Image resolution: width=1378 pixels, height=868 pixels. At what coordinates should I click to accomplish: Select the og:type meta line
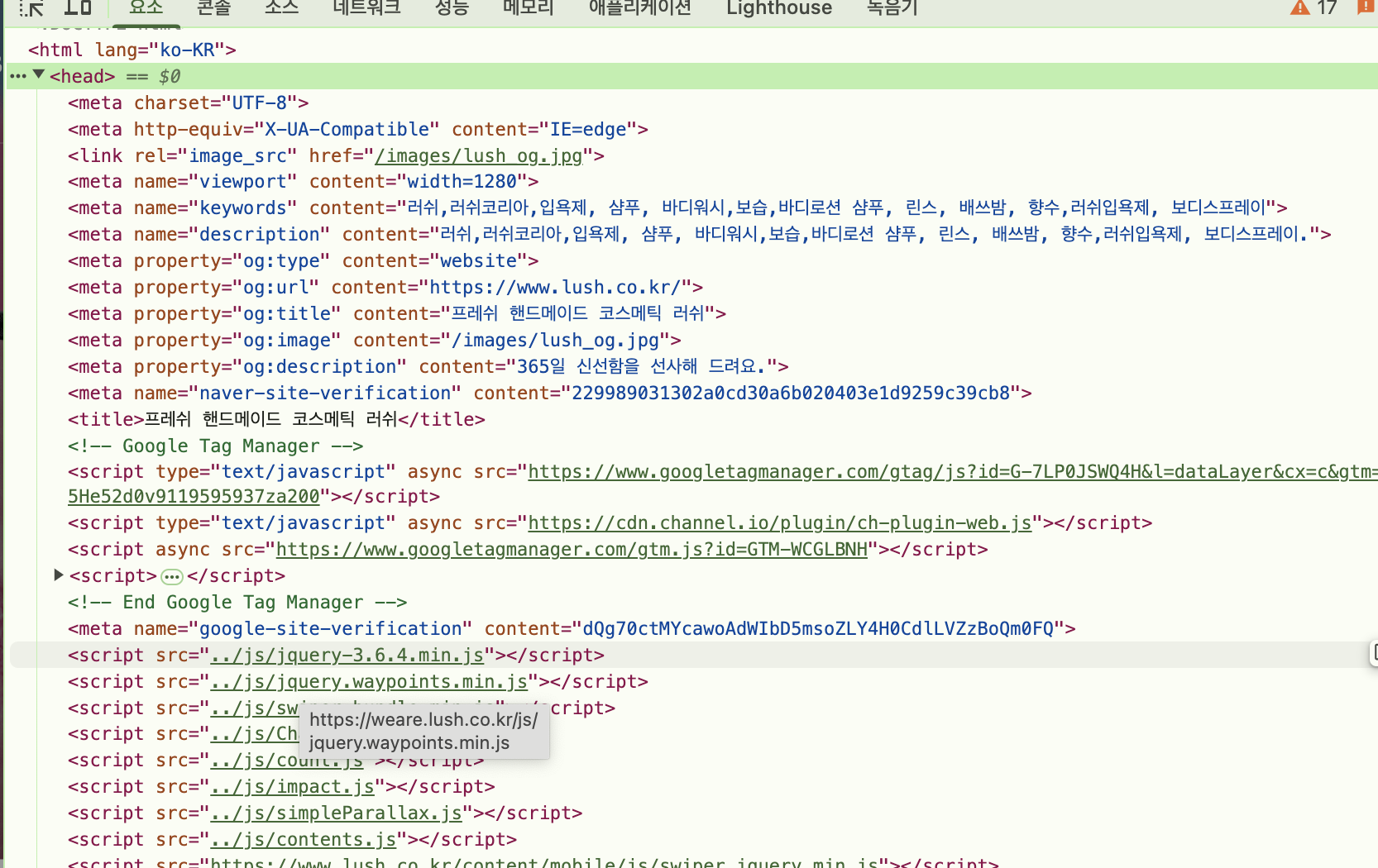point(303,260)
